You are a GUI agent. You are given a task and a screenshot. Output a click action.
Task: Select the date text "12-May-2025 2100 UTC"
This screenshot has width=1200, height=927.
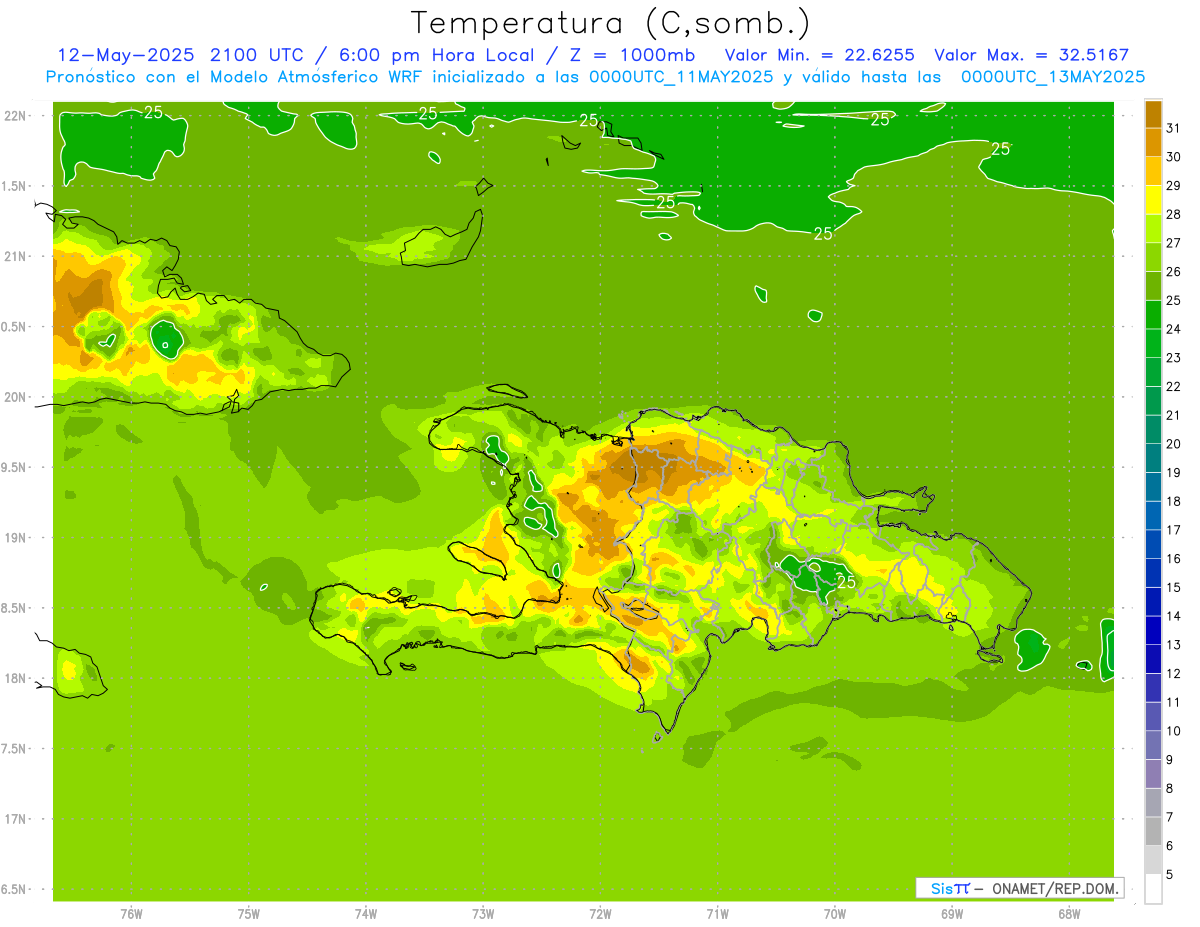click(x=181, y=55)
